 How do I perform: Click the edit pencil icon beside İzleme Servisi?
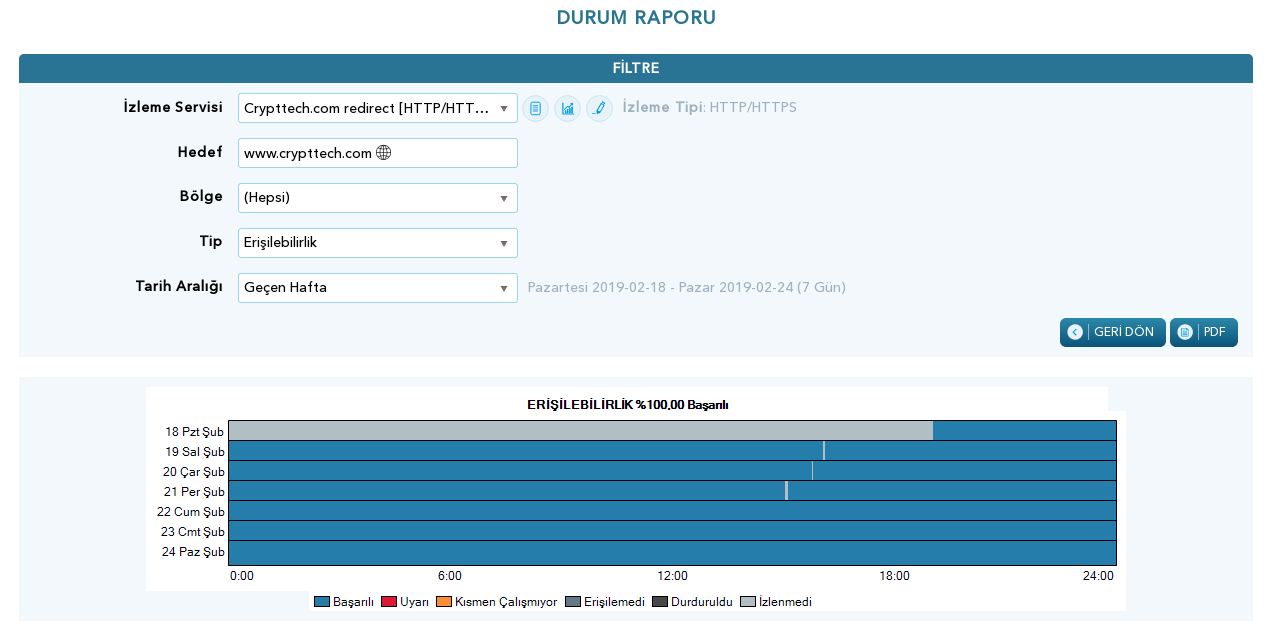pos(599,108)
